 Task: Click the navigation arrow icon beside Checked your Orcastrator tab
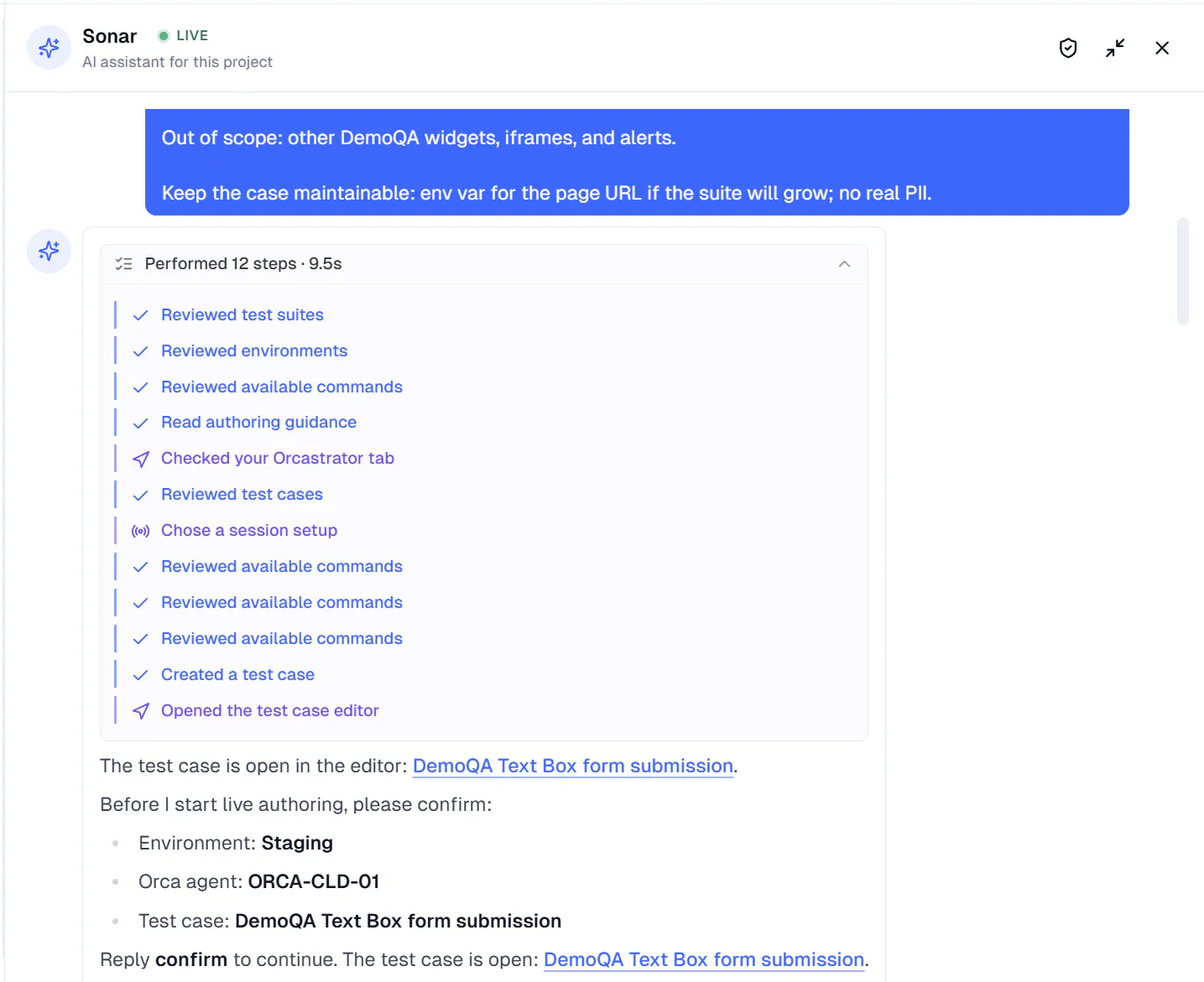click(141, 459)
